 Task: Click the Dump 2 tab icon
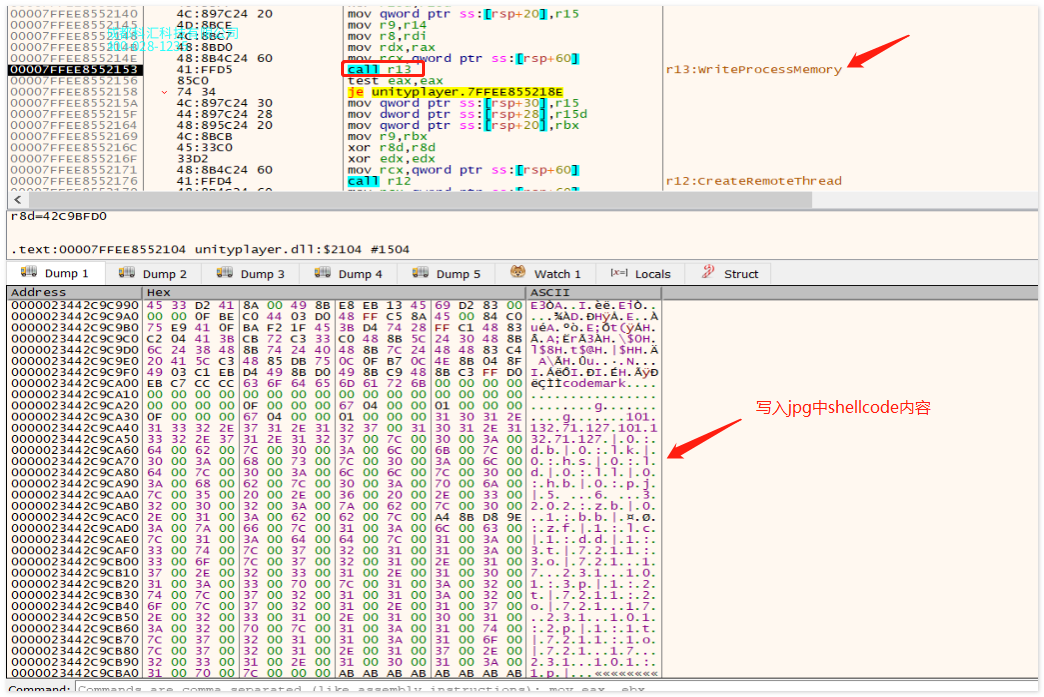click(126, 273)
